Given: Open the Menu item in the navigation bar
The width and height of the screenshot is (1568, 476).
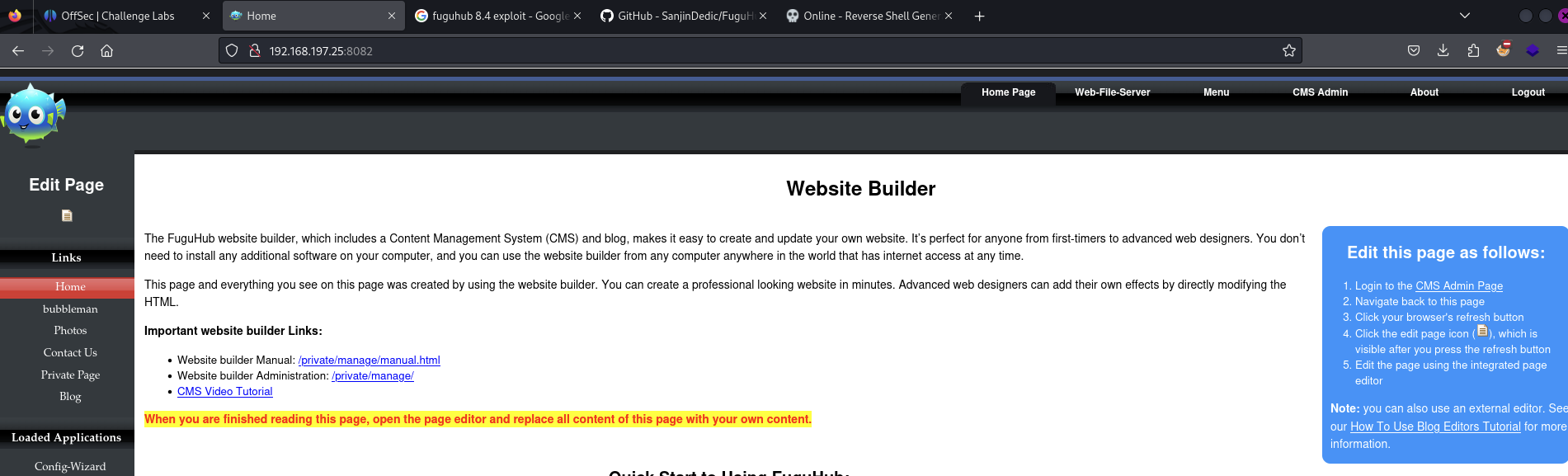Looking at the screenshot, I should pyautogui.click(x=1216, y=92).
